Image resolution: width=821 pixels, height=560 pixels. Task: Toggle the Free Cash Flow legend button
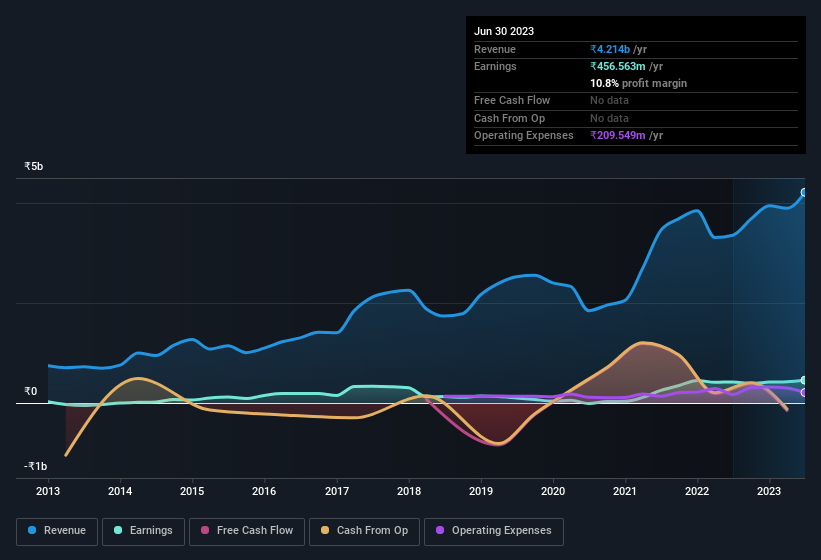[x=247, y=531]
